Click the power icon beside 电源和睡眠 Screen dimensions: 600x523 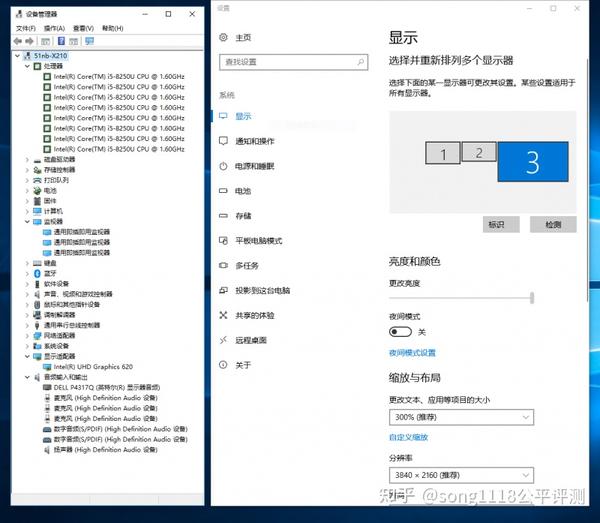pyautogui.click(x=223, y=166)
